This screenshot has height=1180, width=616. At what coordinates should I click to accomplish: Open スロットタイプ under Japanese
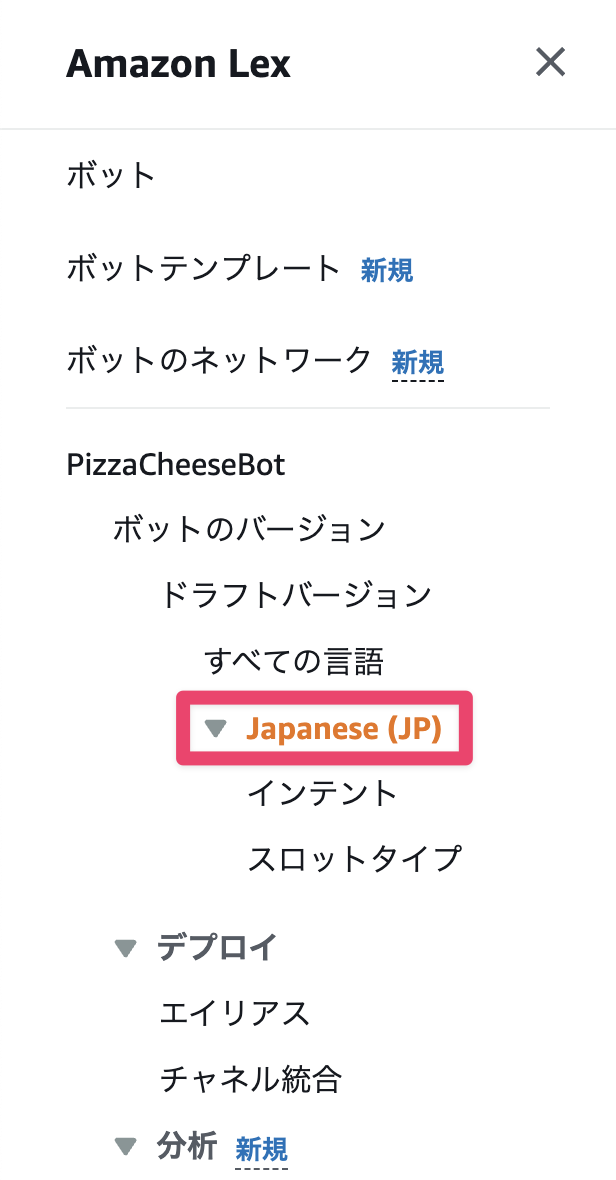coord(354,858)
